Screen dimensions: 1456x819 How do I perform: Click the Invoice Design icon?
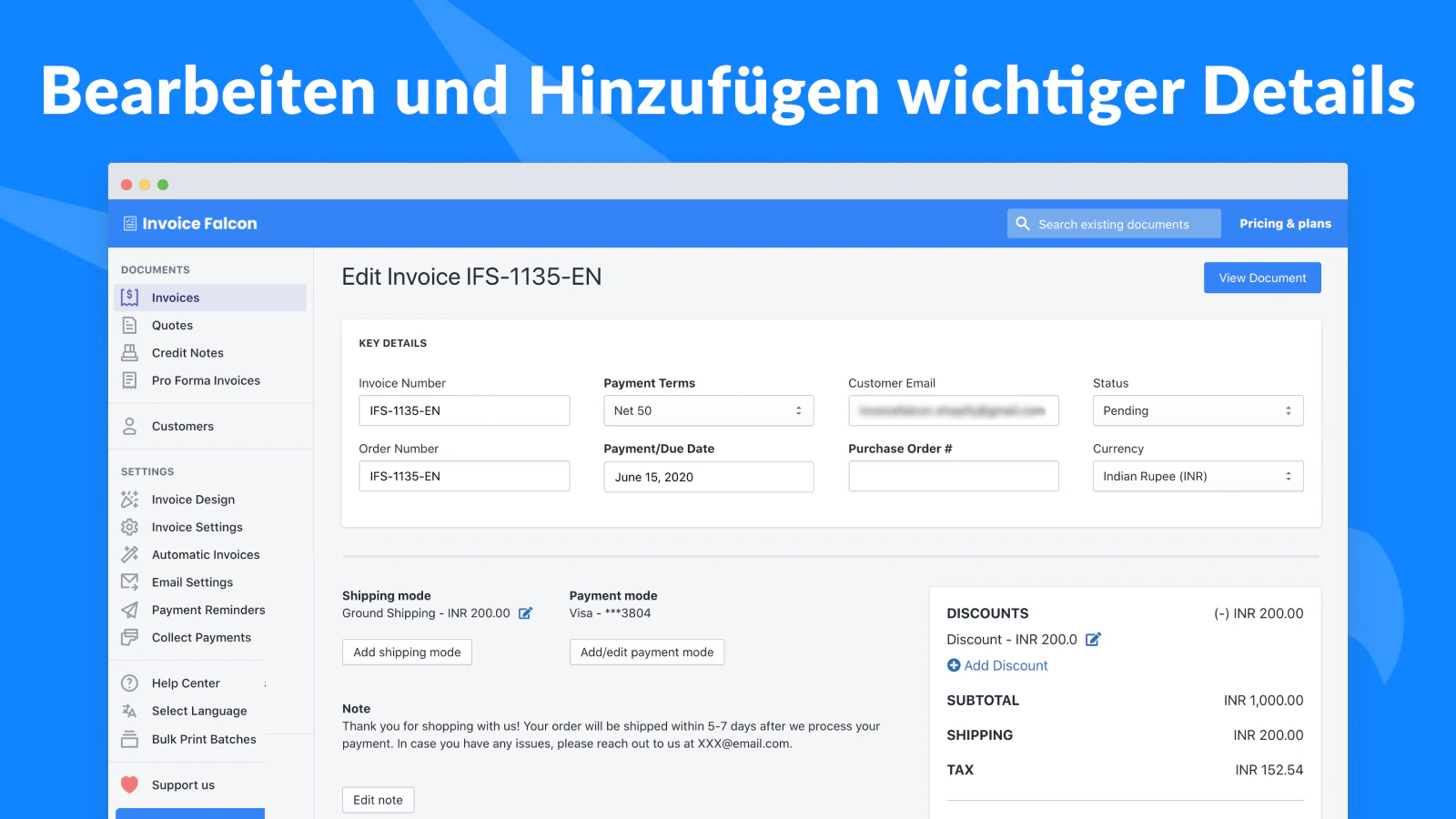coord(129,499)
